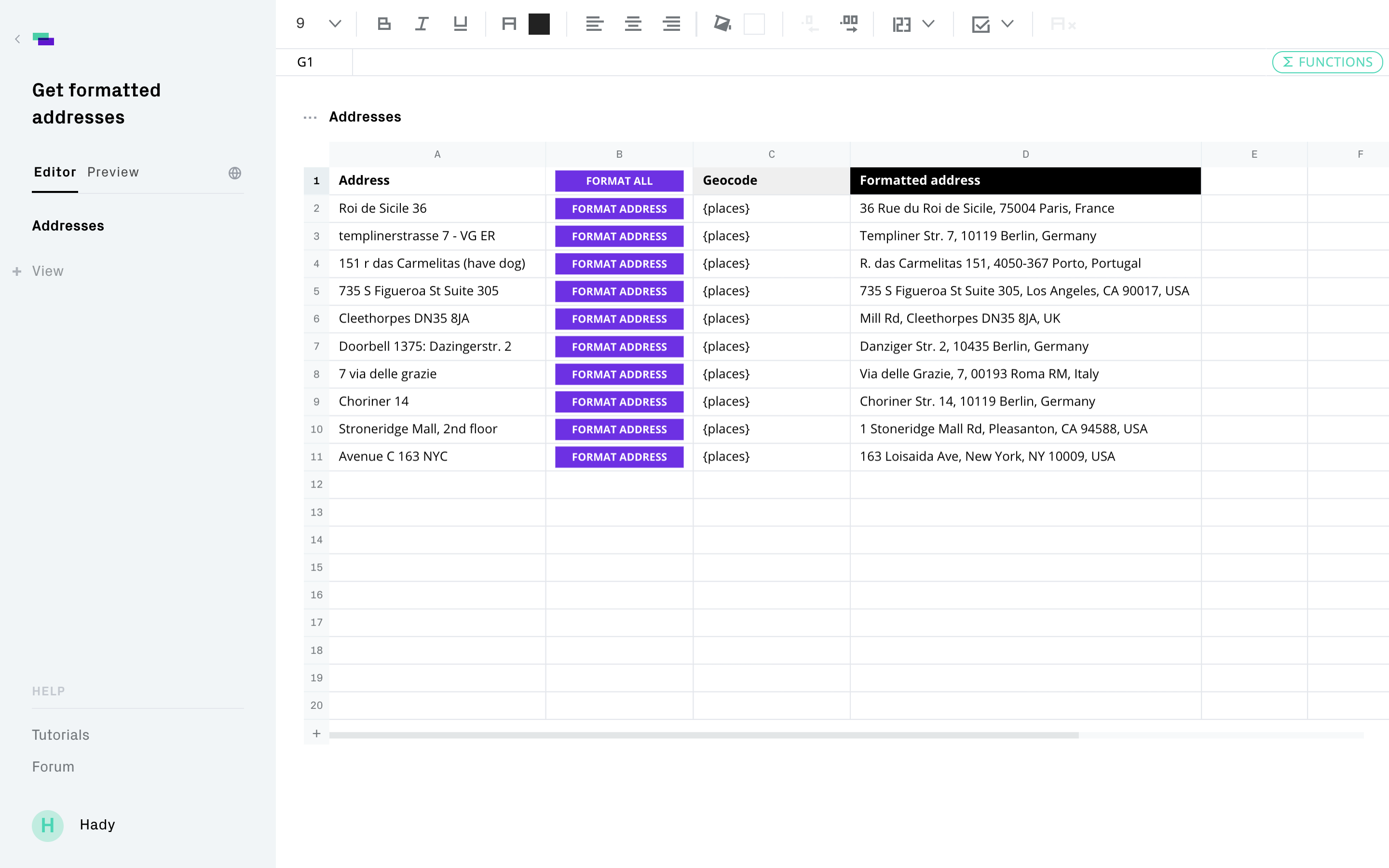Click the cell fill paint bucket icon
The image size is (1389, 868).
(x=722, y=24)
